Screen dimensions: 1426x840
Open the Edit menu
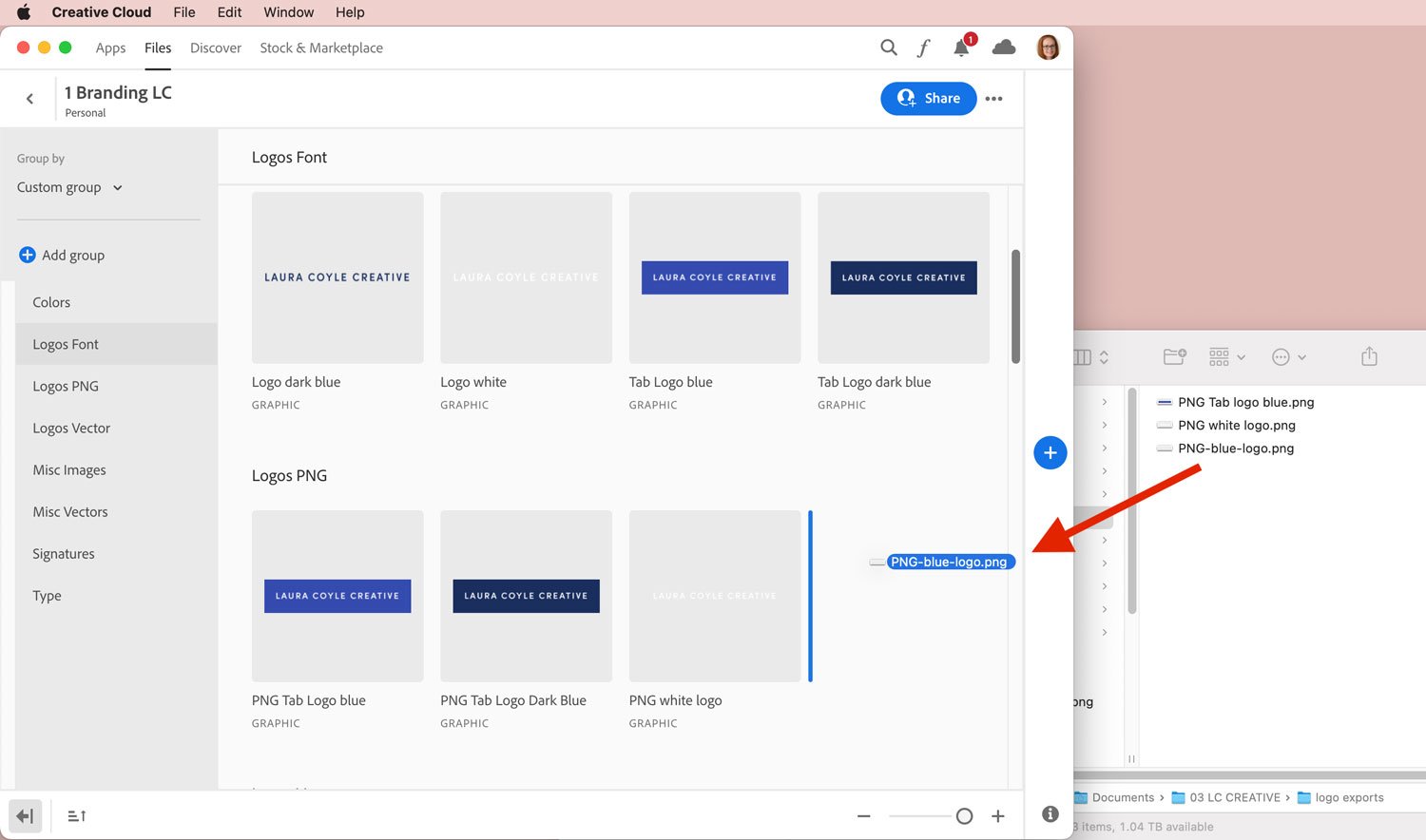pyautogui.click(x=229, y=12)
